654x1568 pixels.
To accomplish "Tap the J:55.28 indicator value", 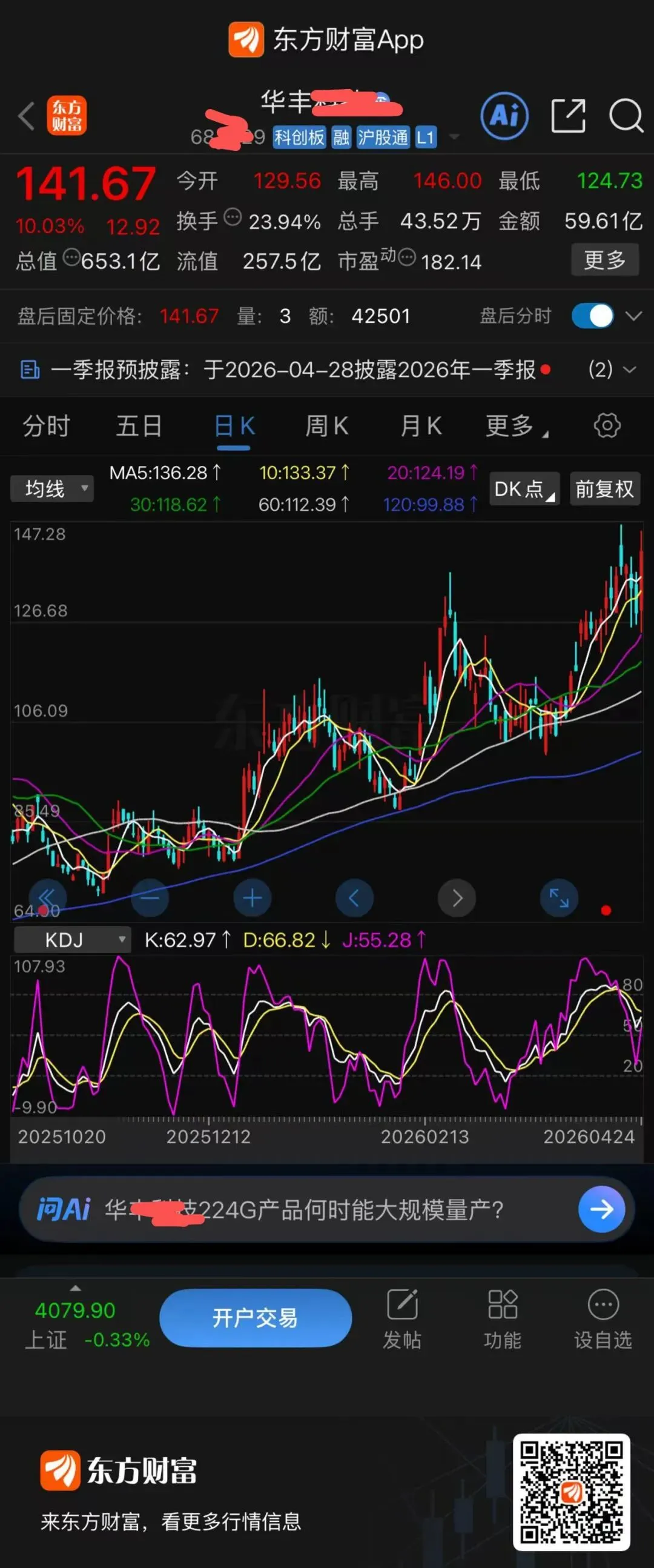I will (384, 940).
